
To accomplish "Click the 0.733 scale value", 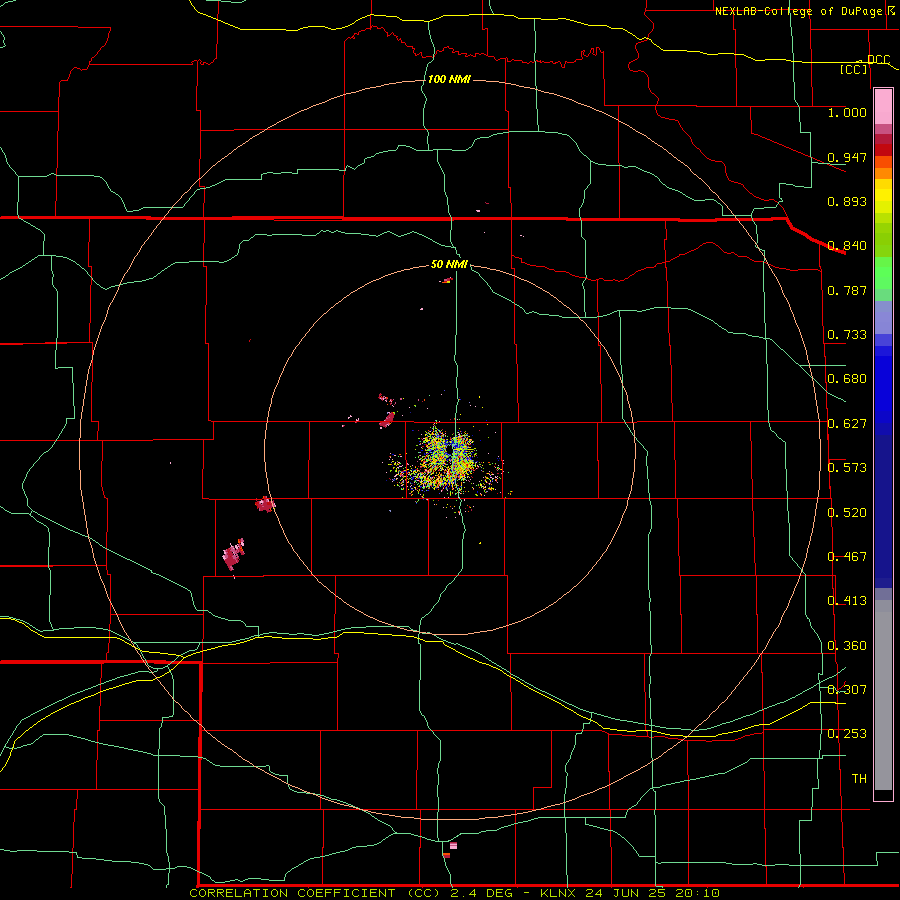I will click(847, 335).
